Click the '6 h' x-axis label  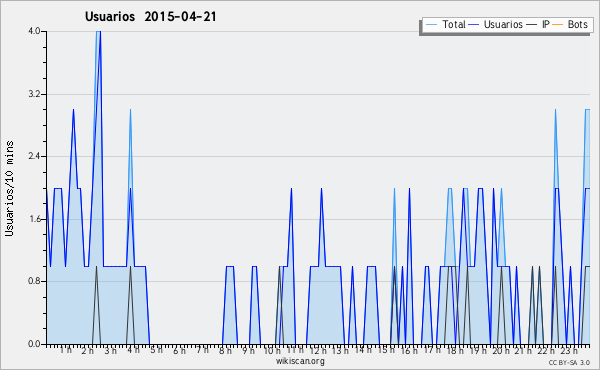[x=179, y=350]
